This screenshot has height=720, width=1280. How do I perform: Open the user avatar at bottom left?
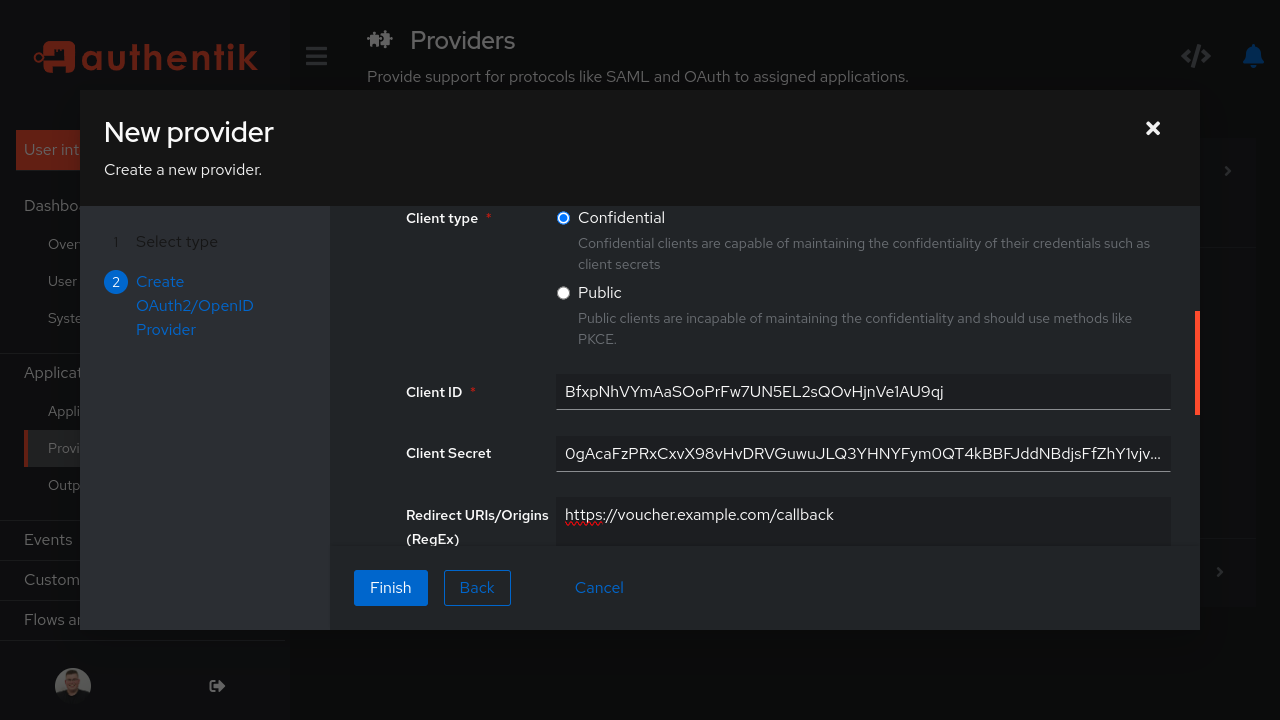72,684
